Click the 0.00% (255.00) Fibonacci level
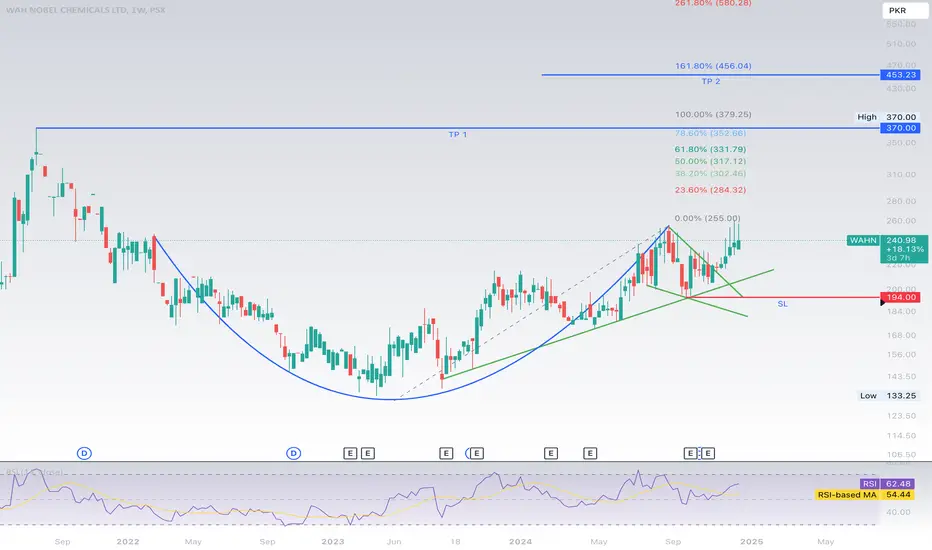Viewport: 932px width, 550px height. (707, 218)
